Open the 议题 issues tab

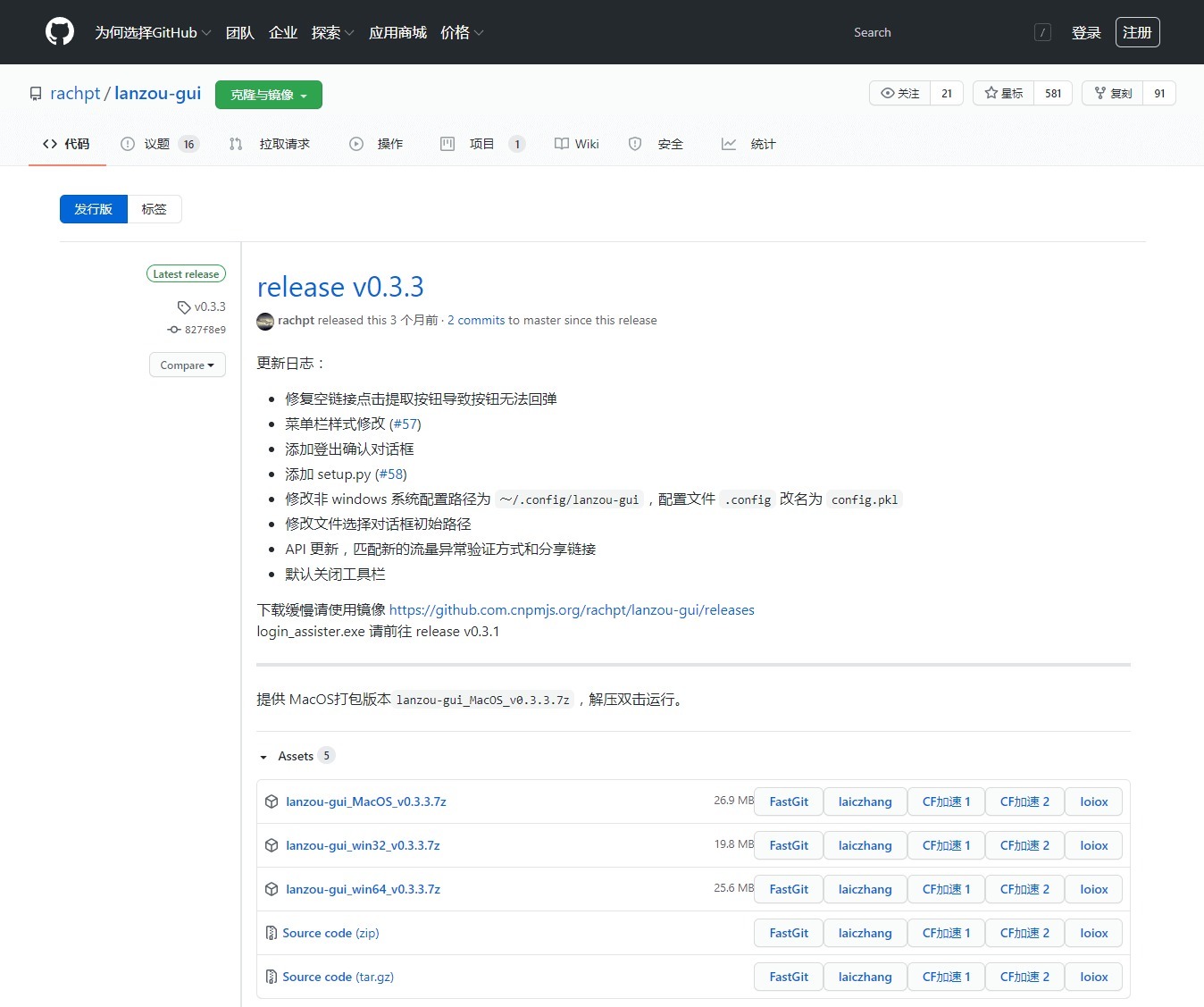click(158, 144)
